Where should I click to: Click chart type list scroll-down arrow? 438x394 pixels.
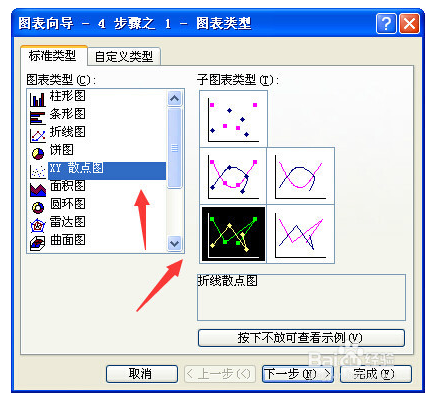click(175, 244)
